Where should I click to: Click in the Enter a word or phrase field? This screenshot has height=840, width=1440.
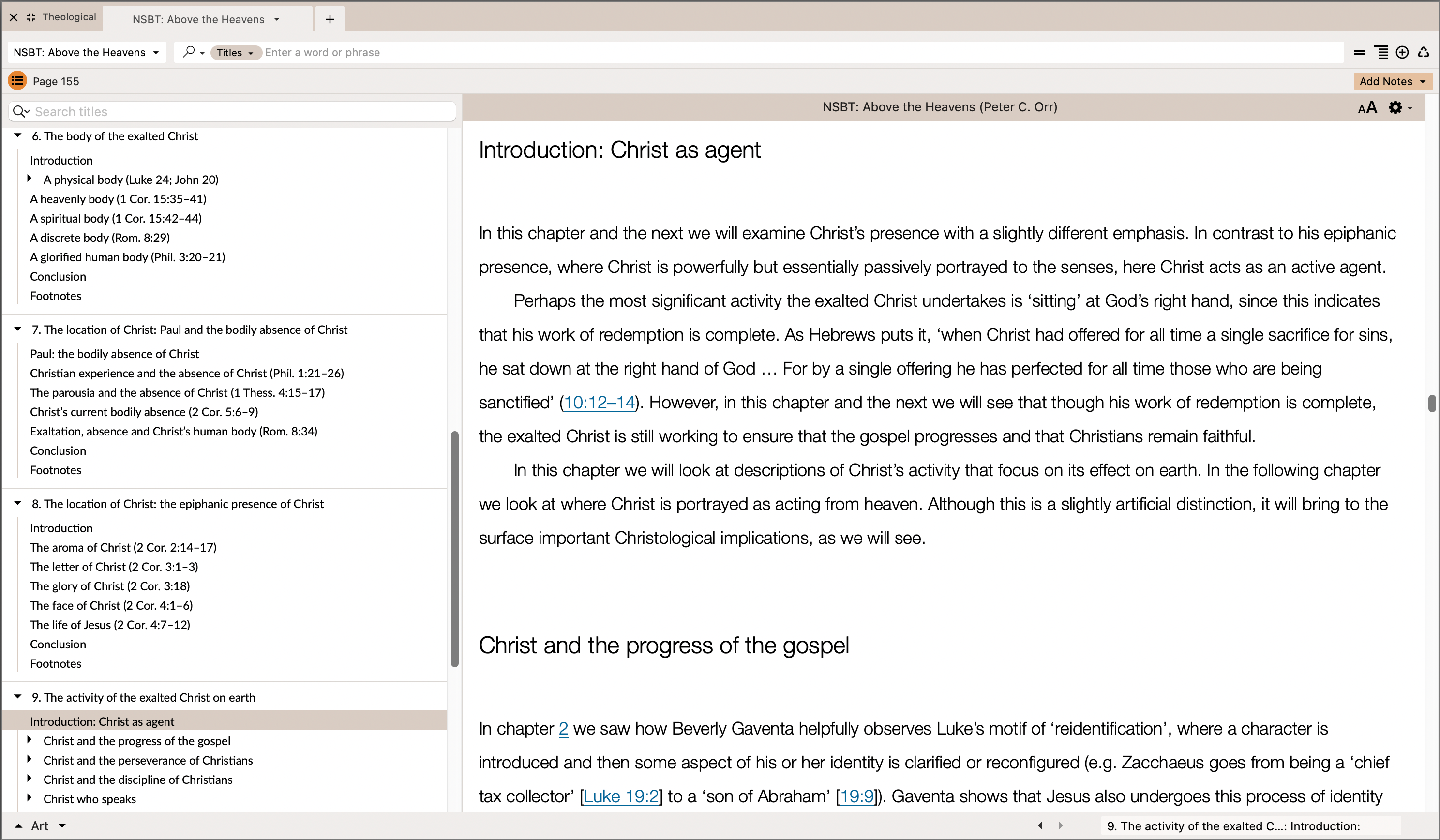click(800, 53)
